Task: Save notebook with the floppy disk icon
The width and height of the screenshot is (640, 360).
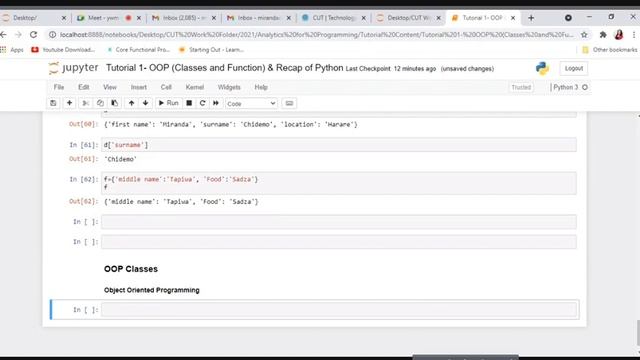Action: 53,103
